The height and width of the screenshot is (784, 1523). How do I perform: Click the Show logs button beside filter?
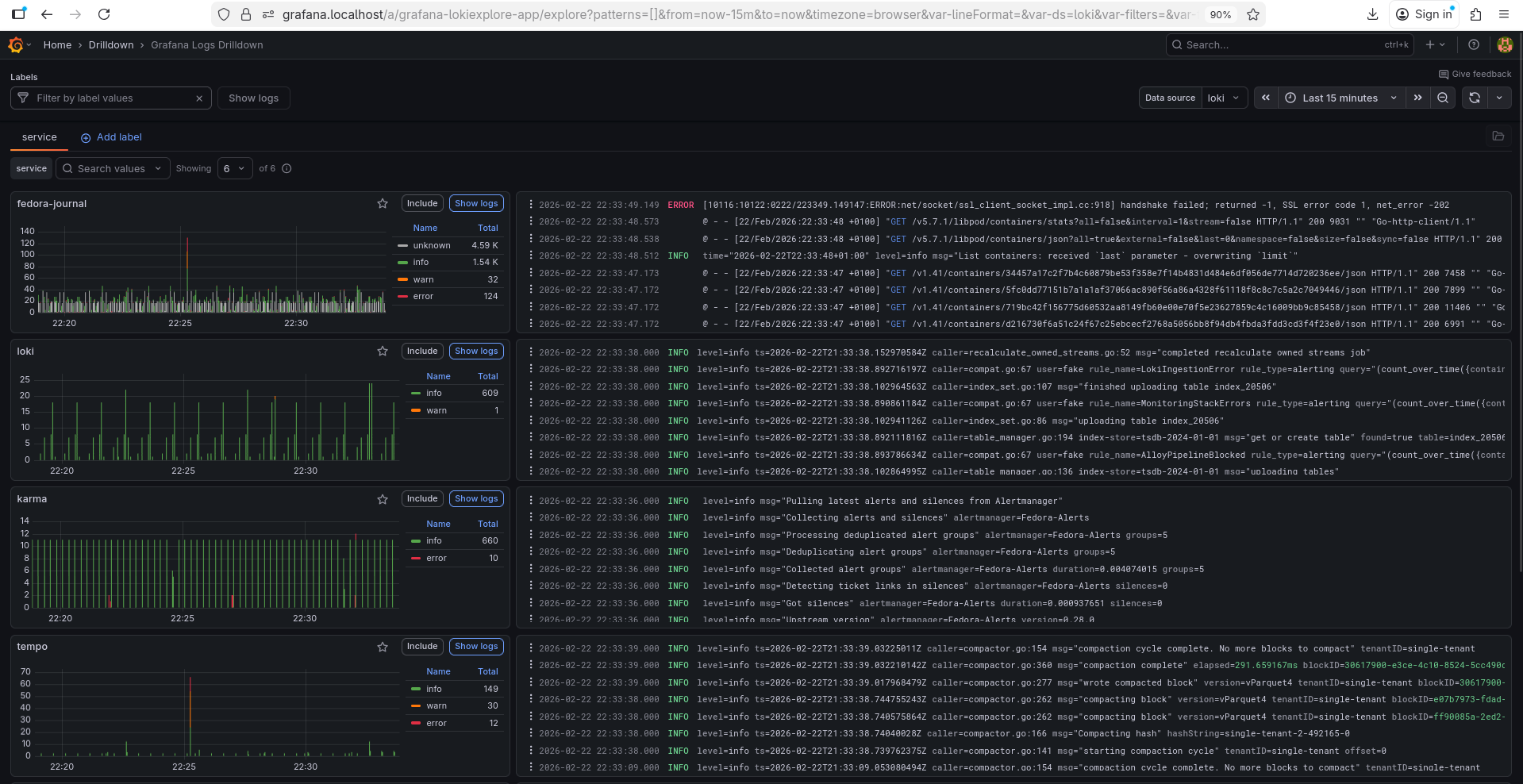(253, 98)
